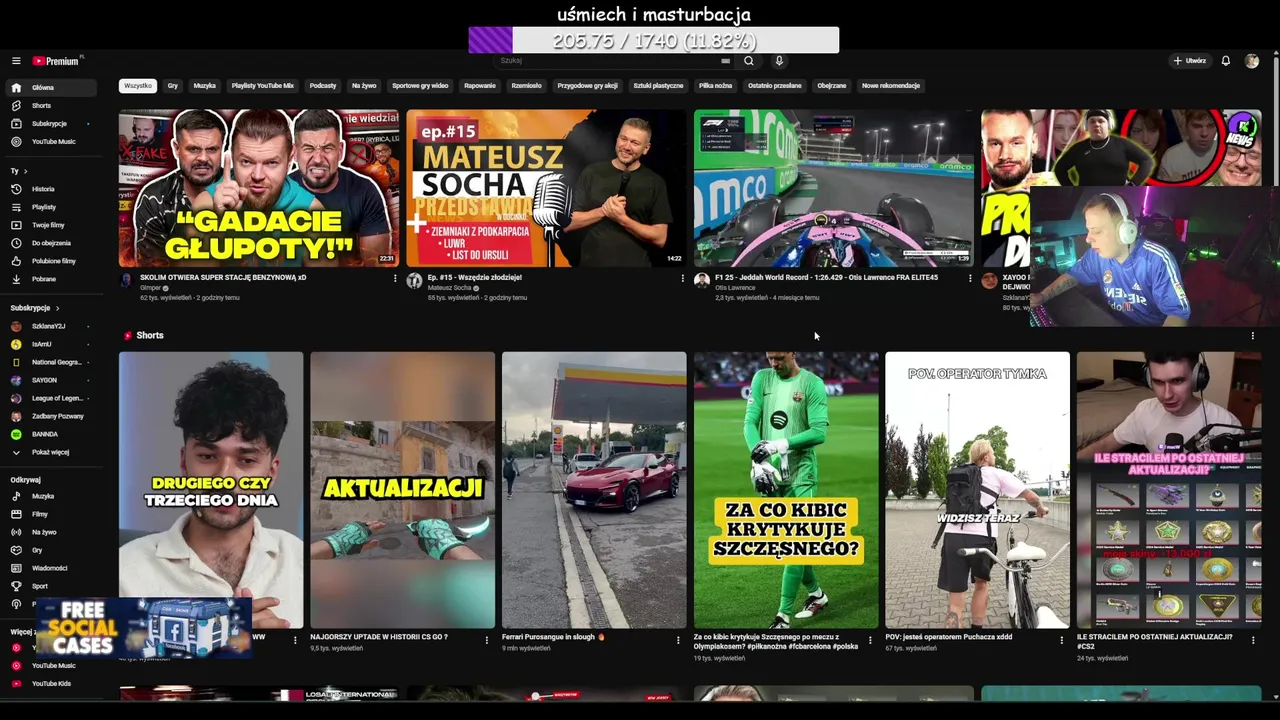The width and height of the screenshot is (1280, 720).
Task: Select Playlisty YouTube Mix chip
Action: pos(263,86)
